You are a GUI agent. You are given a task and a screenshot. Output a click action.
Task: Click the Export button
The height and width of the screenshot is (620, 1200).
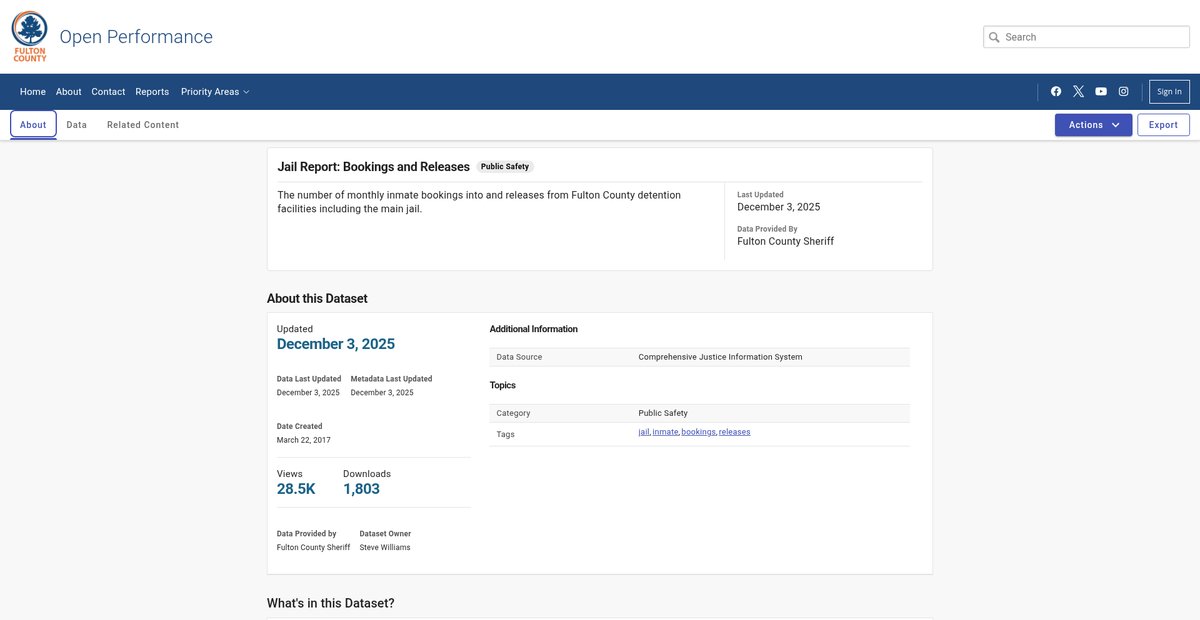1163,125
